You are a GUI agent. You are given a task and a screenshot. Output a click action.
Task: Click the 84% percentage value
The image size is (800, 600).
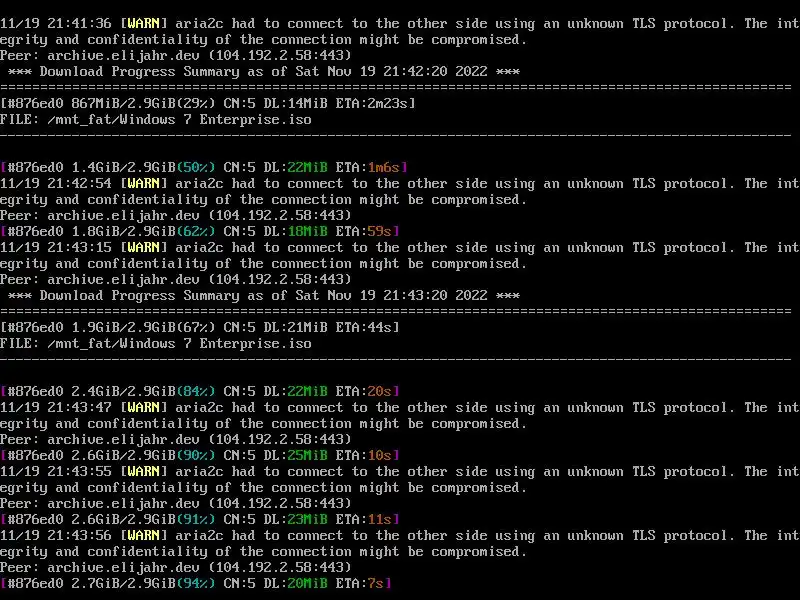196,391
